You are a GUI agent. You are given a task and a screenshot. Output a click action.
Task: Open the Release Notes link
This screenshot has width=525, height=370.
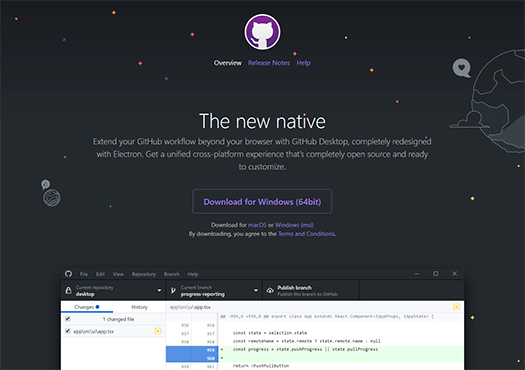(x=269, y=63)
